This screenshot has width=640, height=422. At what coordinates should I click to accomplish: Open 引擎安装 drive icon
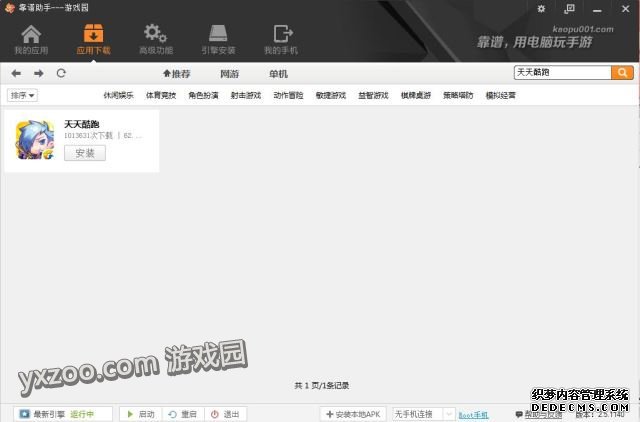coord(218,40)
